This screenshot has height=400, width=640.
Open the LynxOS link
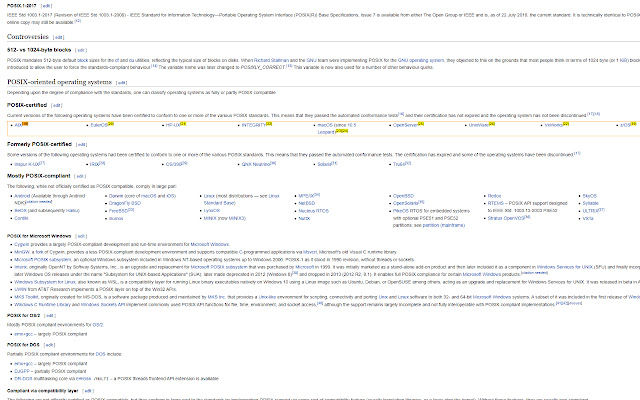212,211
